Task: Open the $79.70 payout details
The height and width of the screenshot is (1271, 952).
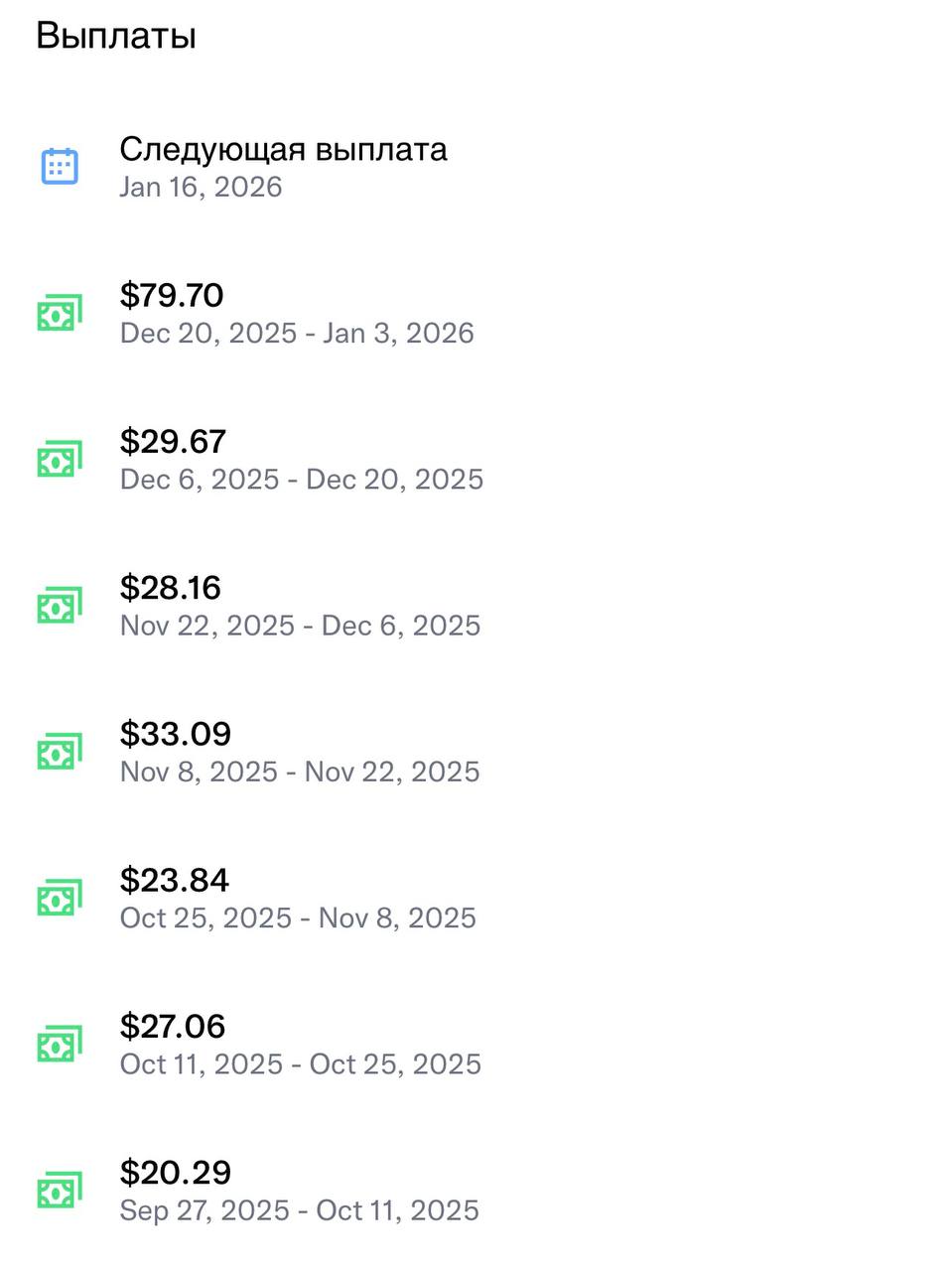Action: tap(172, 295)
